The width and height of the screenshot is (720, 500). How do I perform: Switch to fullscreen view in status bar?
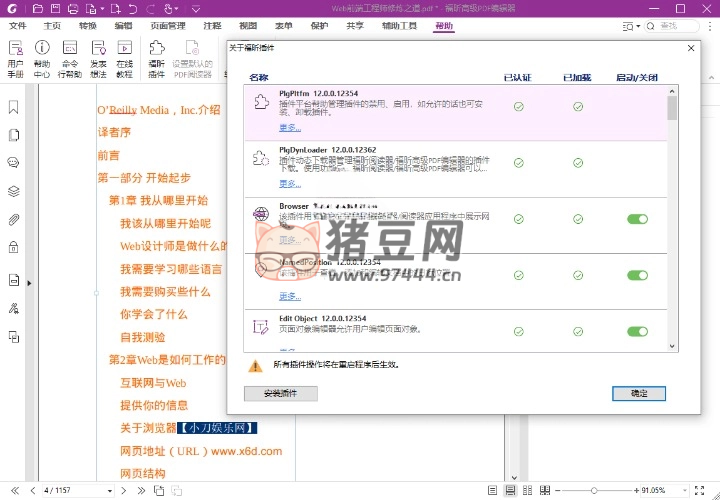click(698, 491)
